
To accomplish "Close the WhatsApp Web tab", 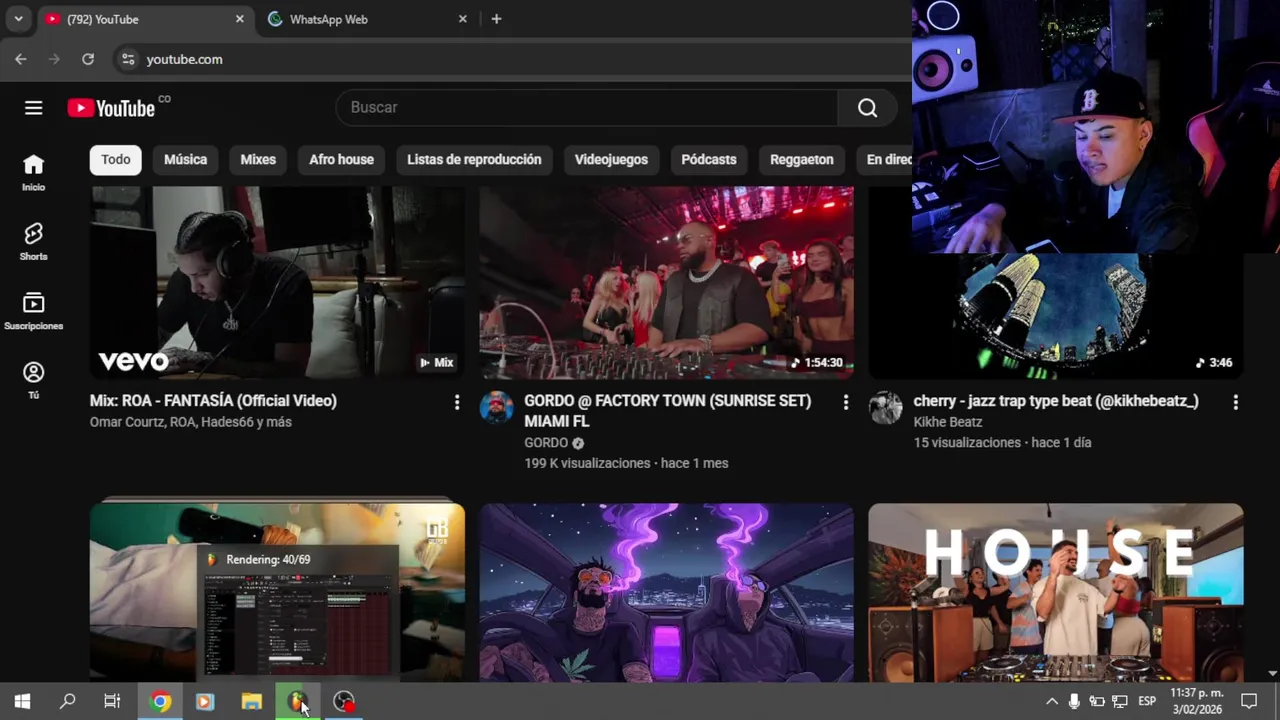I will pyautogui.click(x=462, y=19).
